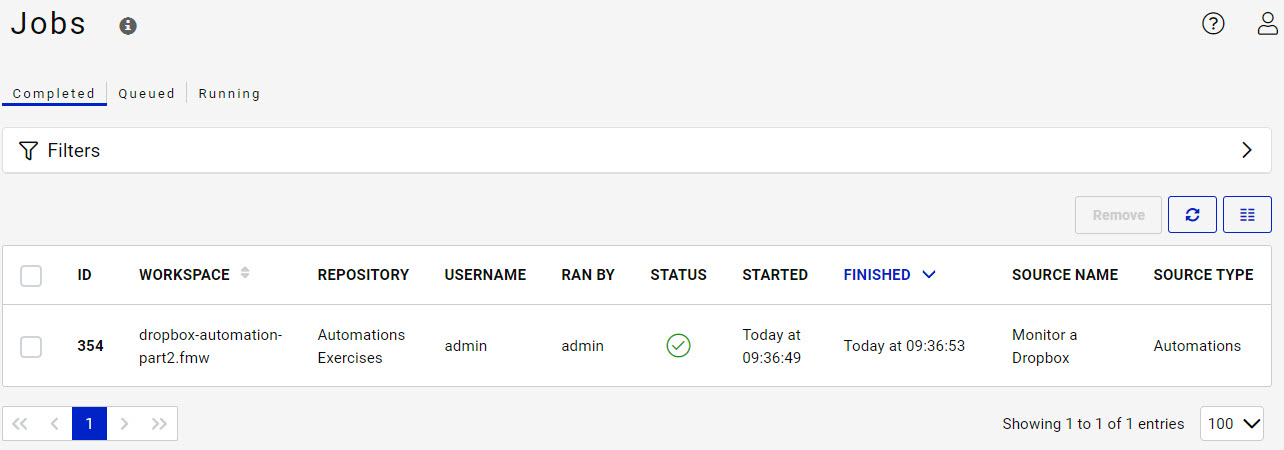1284x450 pixels.
Task: Click the Jobs page title
Action: click(48, 24)
